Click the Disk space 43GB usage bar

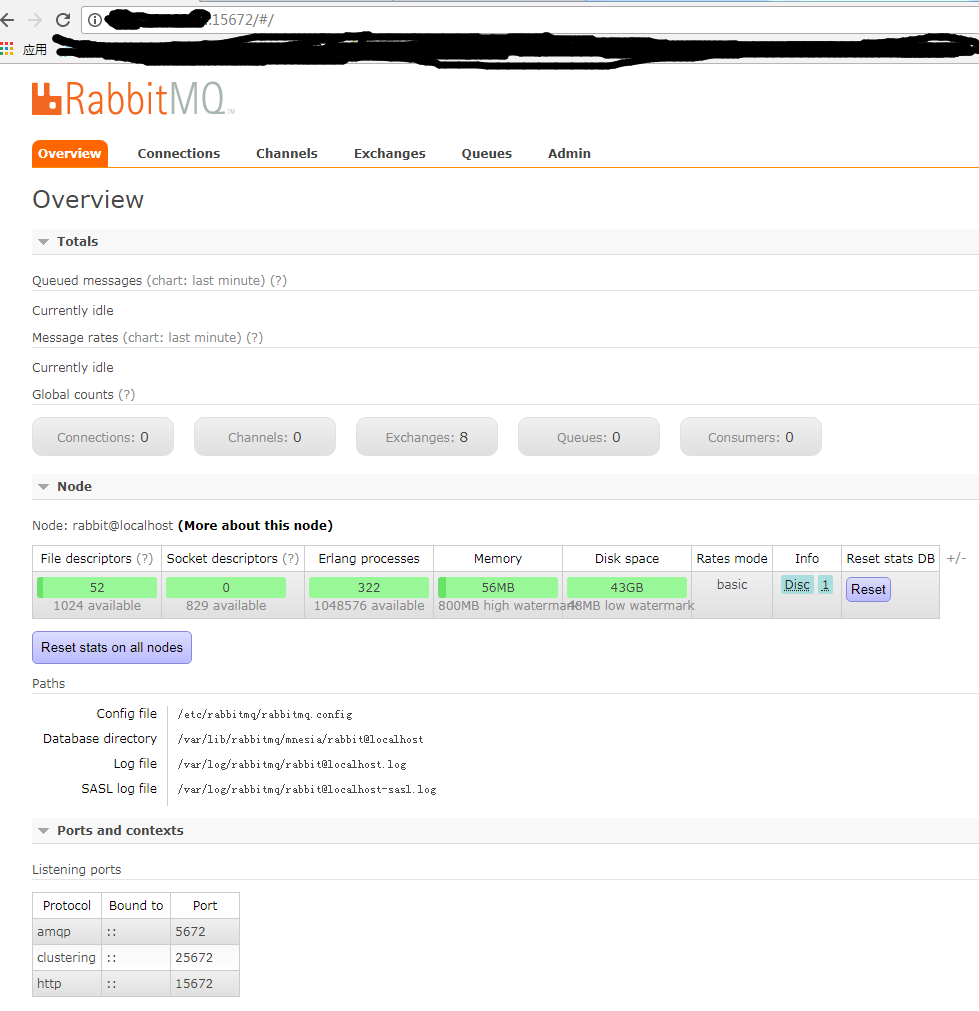point(627,587)
